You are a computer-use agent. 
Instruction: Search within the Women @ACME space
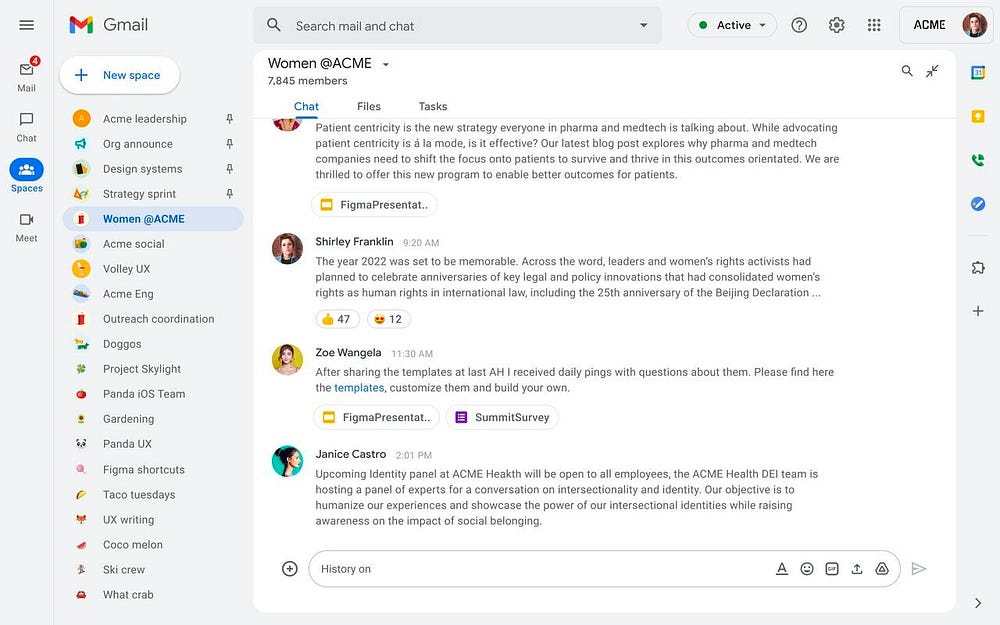pos(907,71)
